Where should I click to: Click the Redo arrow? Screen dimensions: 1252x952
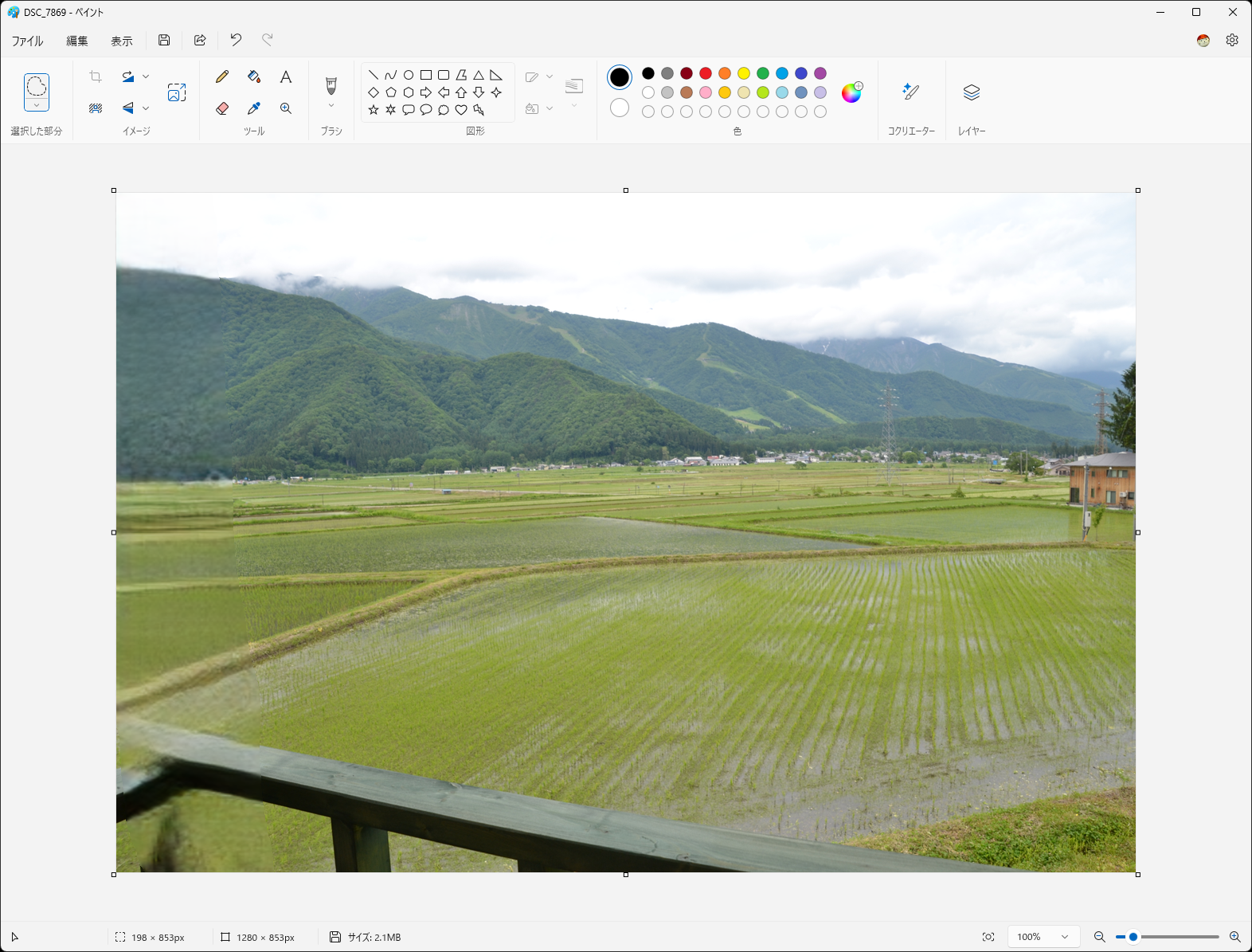coord(268,40)
